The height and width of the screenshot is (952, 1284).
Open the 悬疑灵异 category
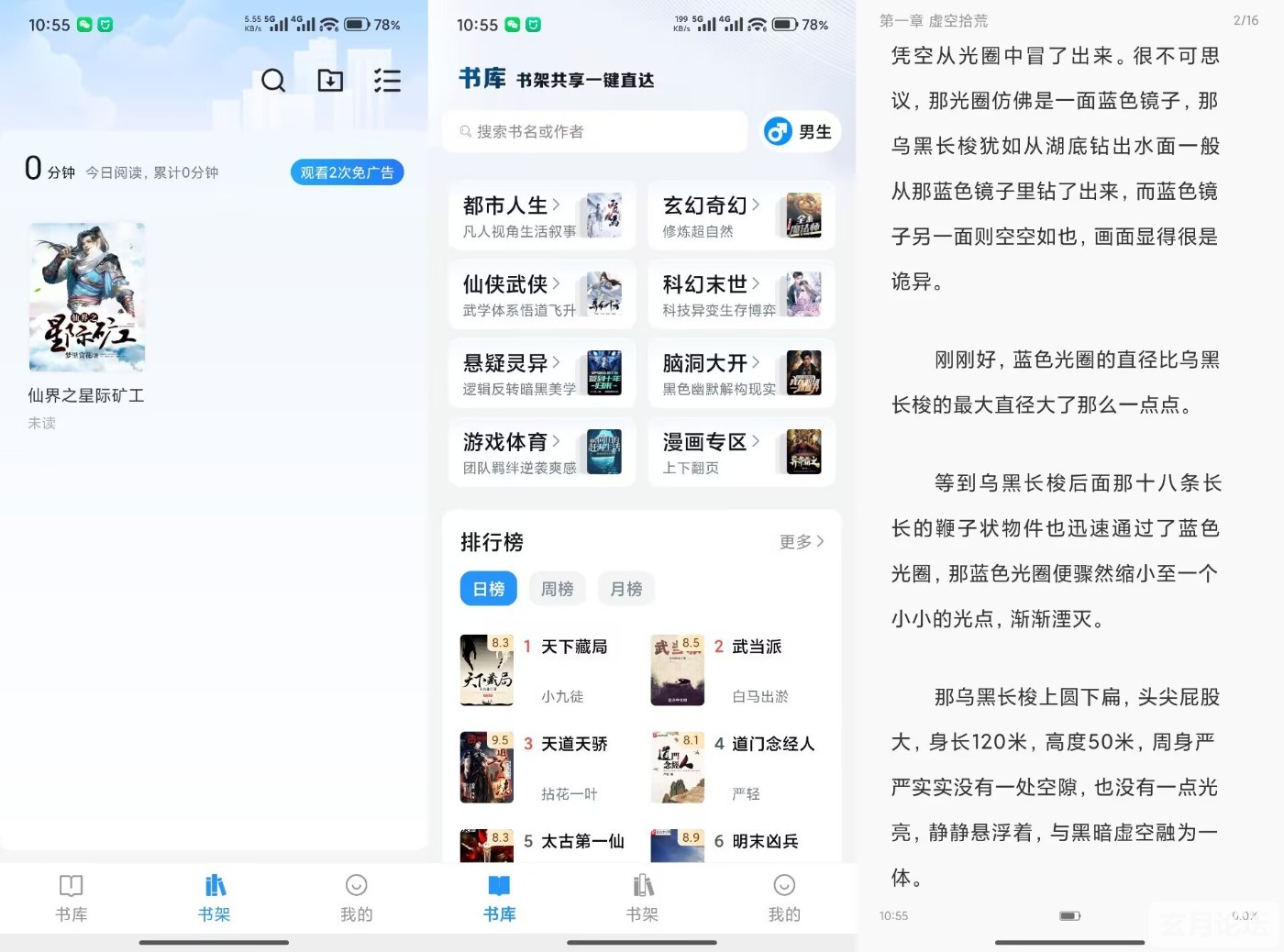[x=542, y=373]
